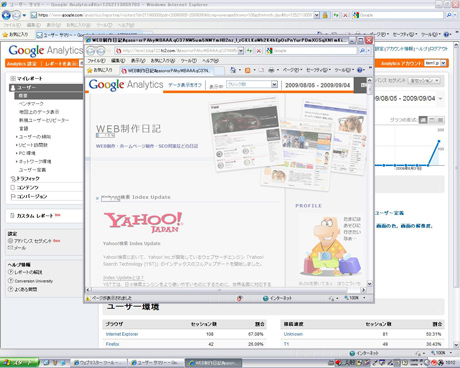
Task: Click コンバージョン in Analytics sidebar
Action: tap(32, 196)
